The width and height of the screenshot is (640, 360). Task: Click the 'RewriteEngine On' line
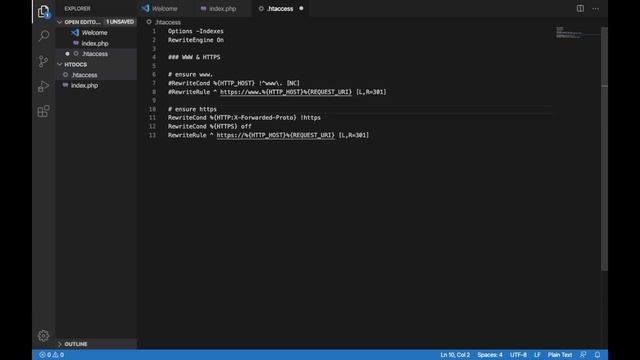point(196,40)
